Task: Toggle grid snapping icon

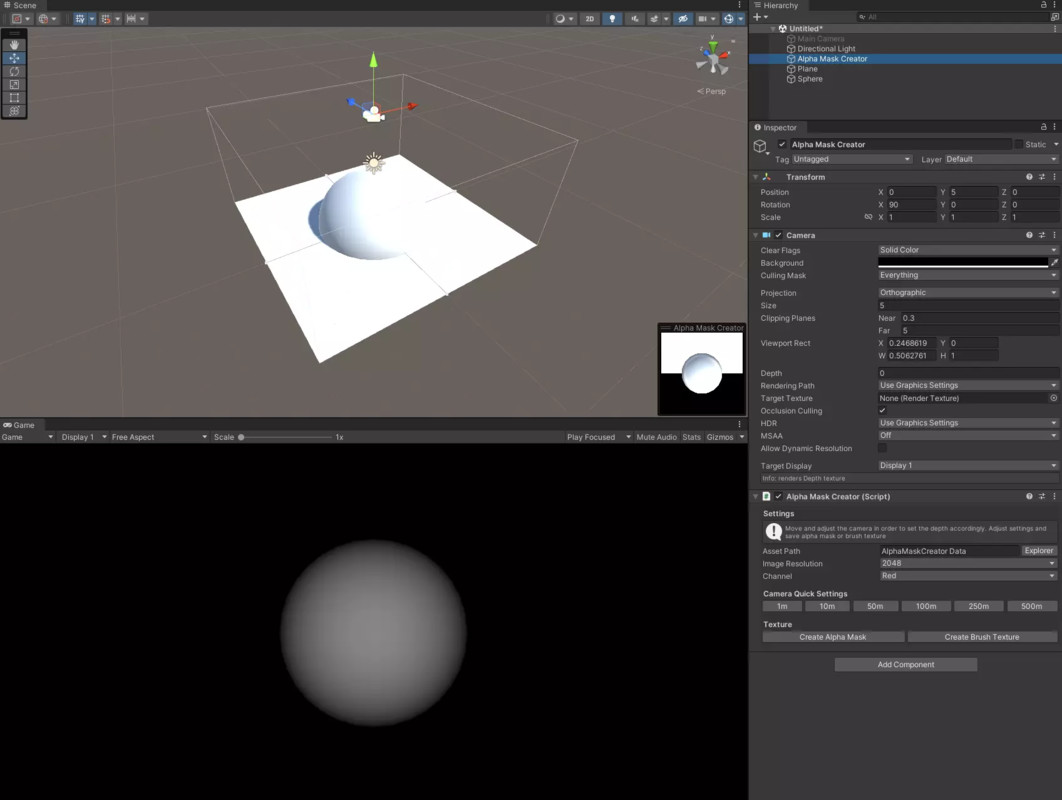Action: (x=106, y=19)
